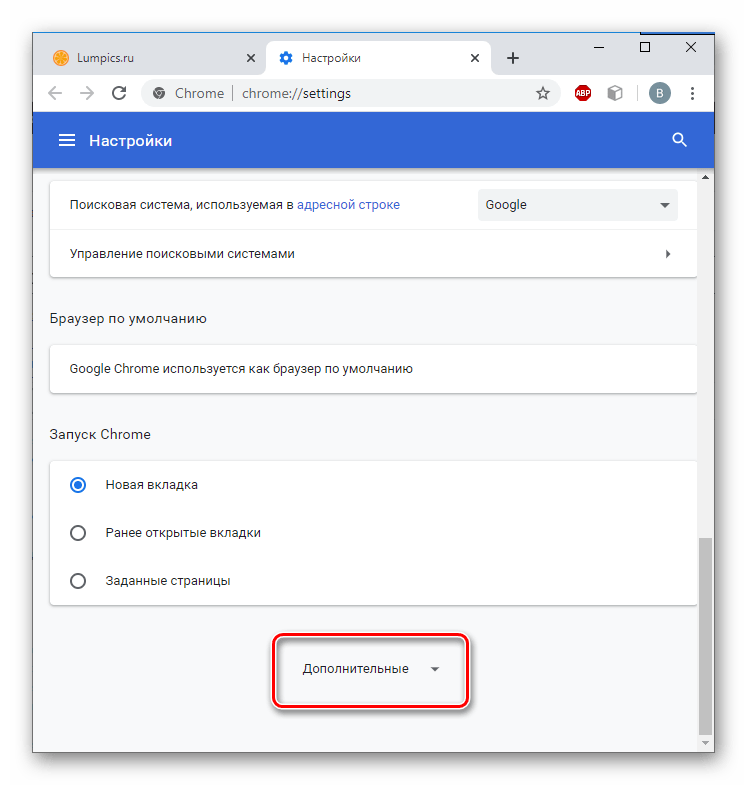Click the scrollbar up arrow
This screenshot has height=785, width=747.
point(705,177)
